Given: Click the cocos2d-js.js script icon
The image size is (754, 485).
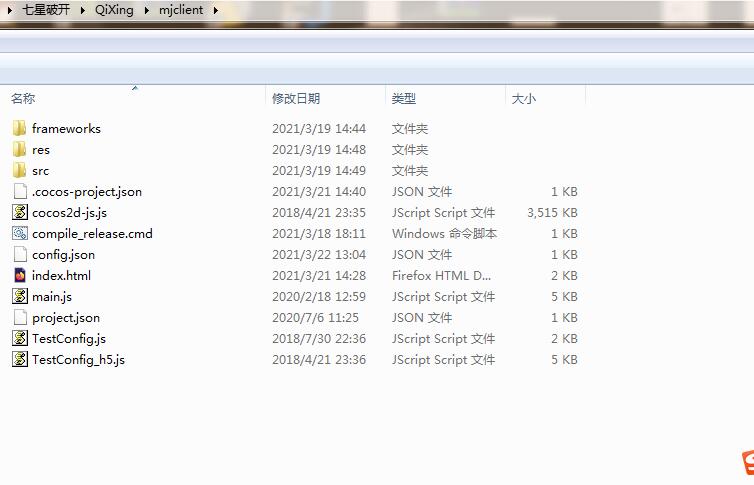Looking at the screenshot, I should point(20,212).
